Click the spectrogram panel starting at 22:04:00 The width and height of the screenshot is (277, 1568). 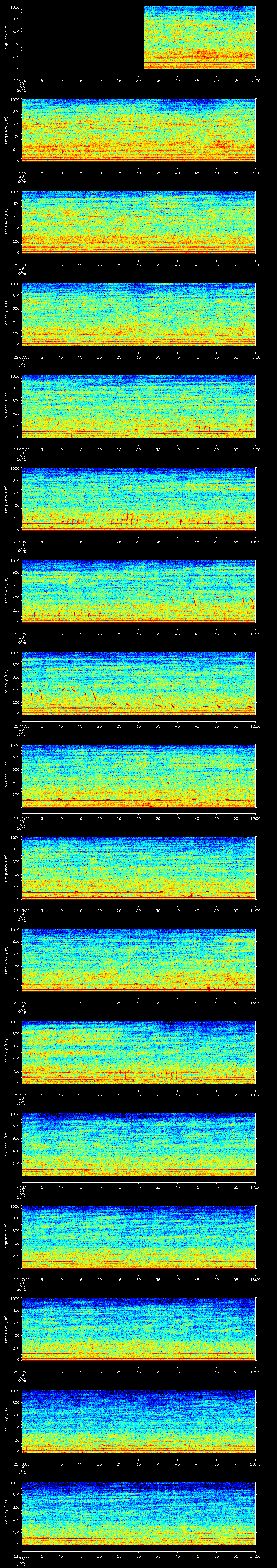pos(139,38)
